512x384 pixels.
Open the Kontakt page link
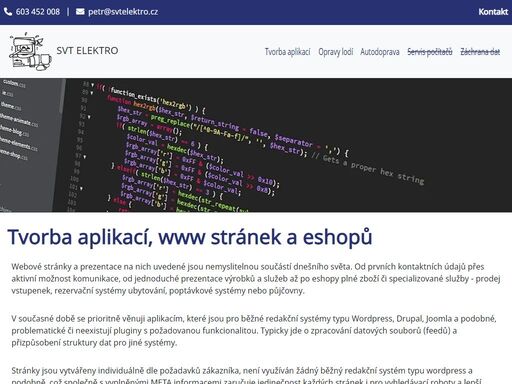(x=493, y=12)
